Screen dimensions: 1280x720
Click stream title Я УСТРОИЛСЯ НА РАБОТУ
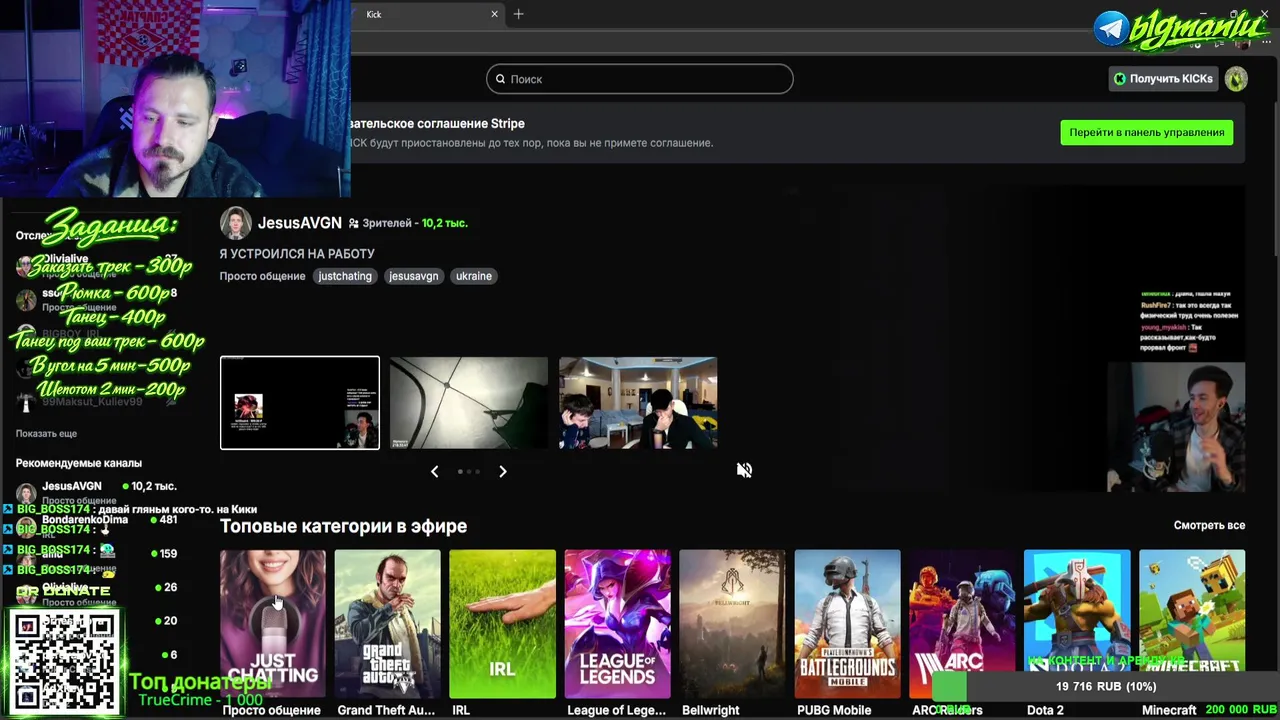pos(297,254)
